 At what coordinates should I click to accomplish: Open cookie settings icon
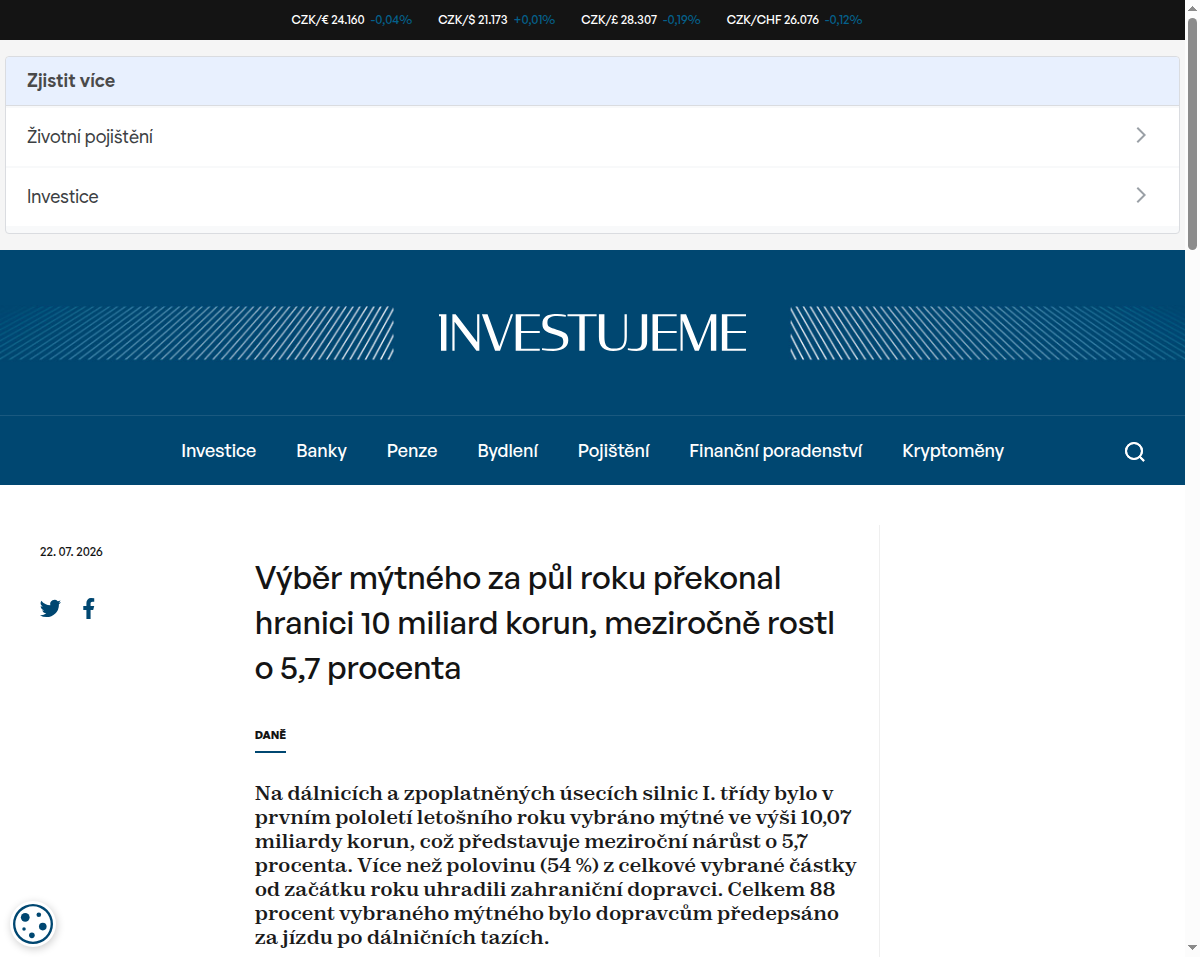point(33,923)
